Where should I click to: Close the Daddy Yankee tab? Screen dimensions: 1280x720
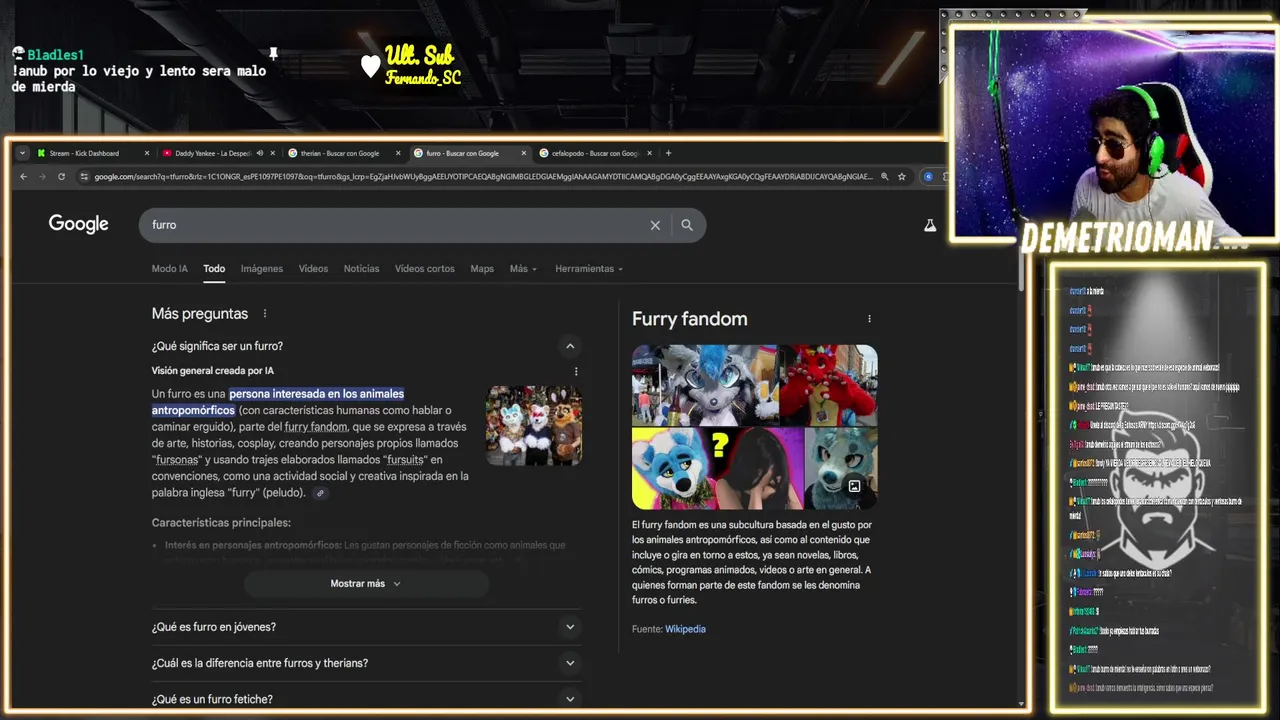tap(272, 153)
